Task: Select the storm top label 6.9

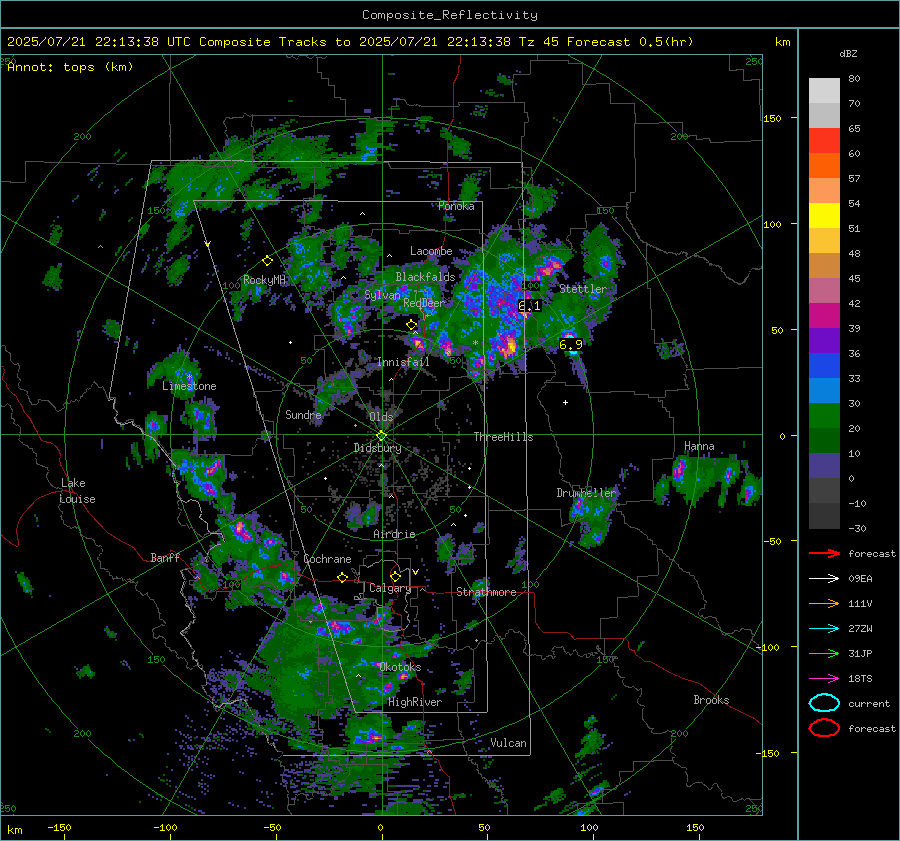Action: 571,344
